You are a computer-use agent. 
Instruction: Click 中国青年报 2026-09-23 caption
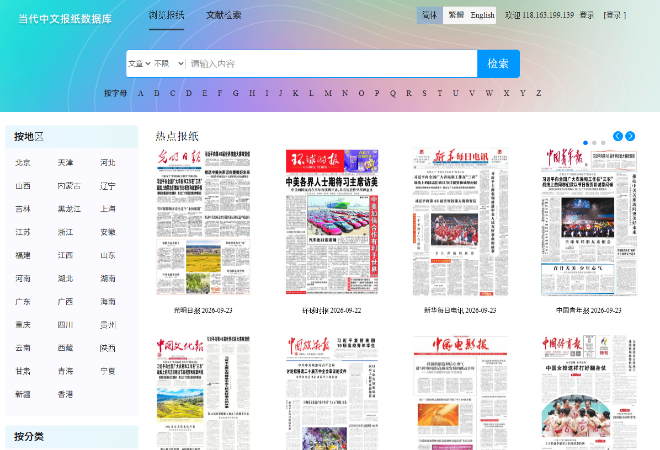(588, 310)
